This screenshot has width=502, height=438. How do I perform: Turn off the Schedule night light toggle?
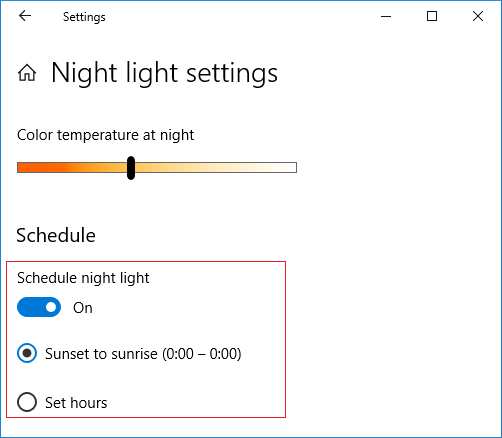pyautogui.click(x=39, y=307)
